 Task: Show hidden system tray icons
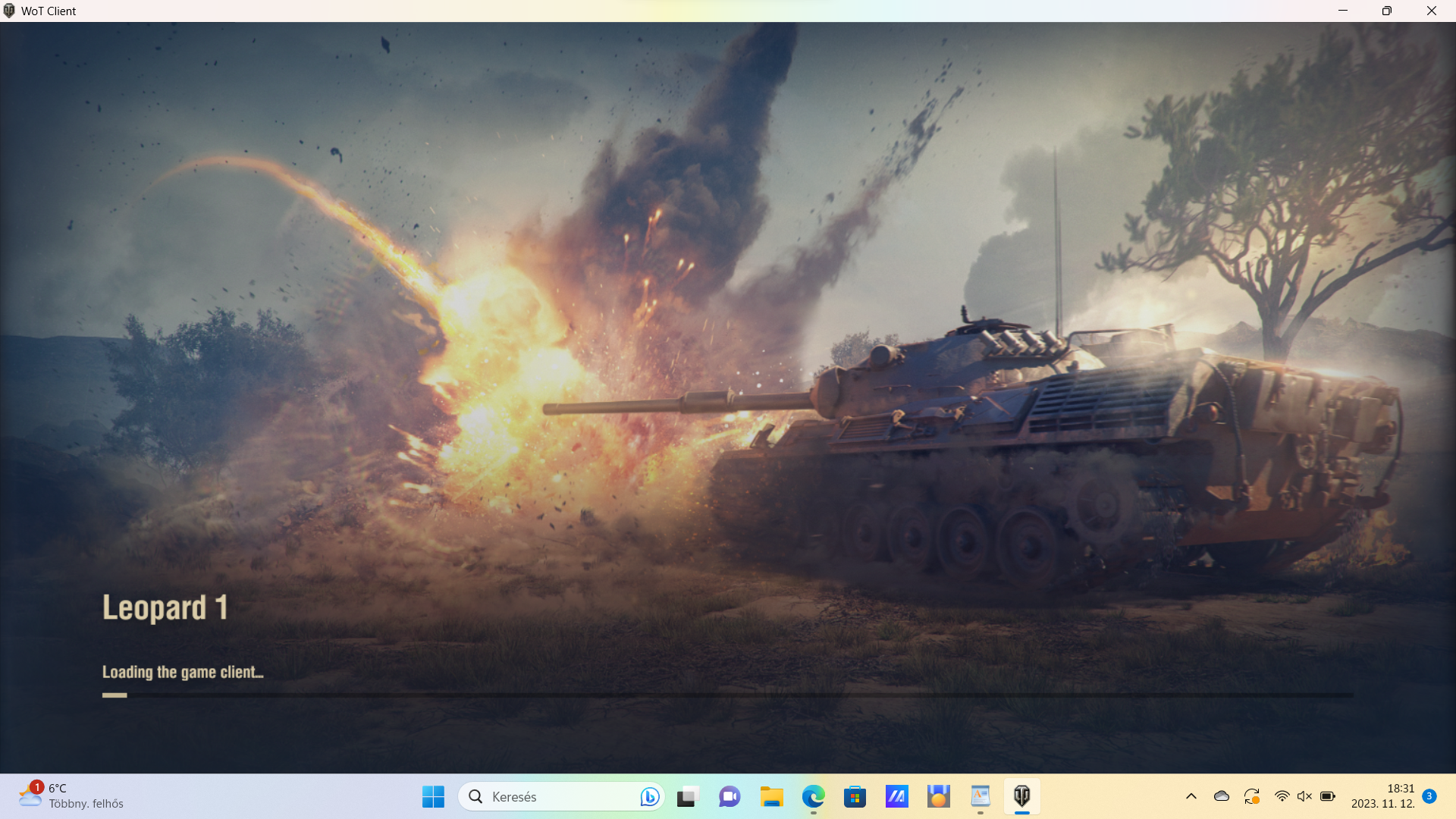[x=1191, y=796]
